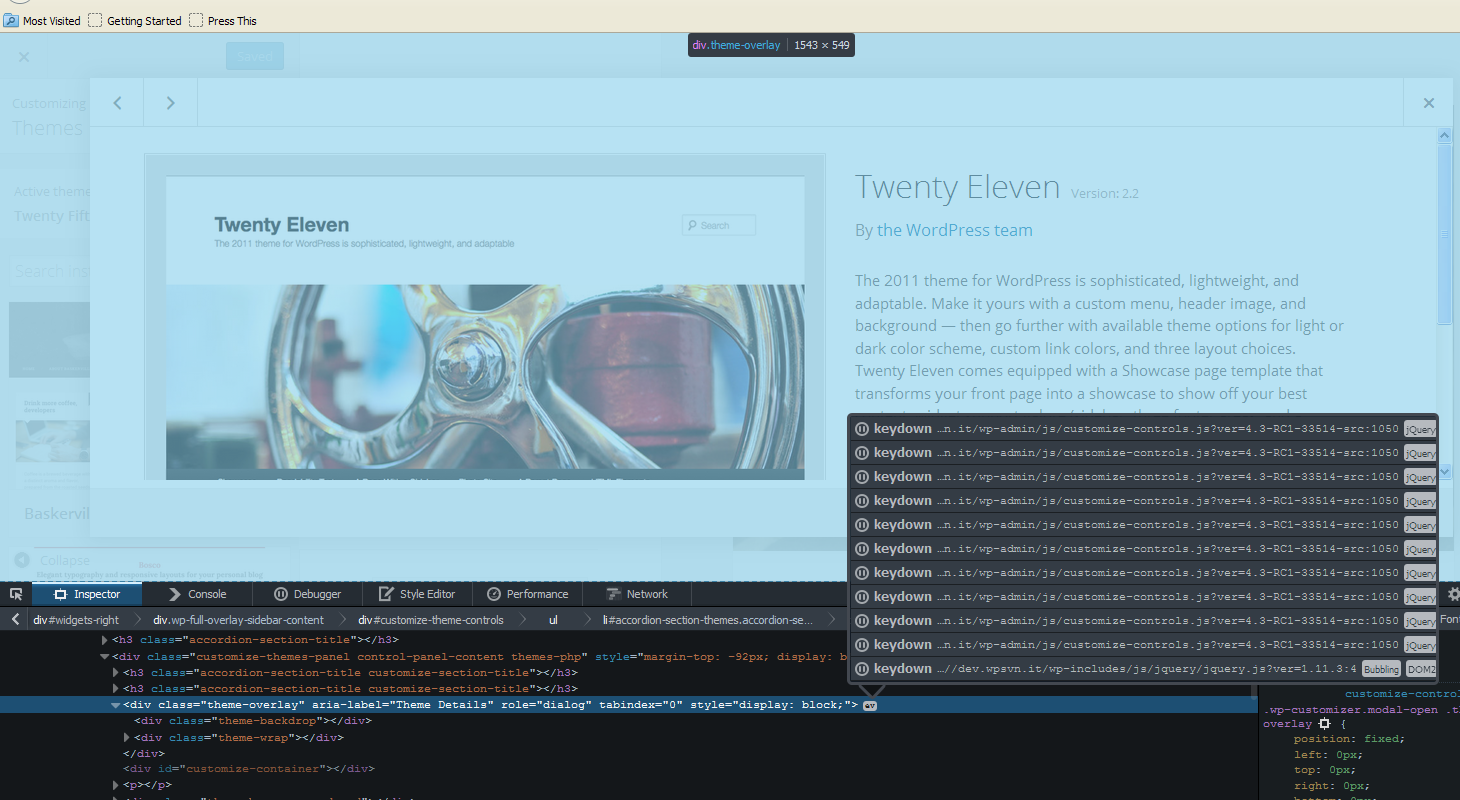The height and width of the screenshot is (800, 1460).
Task: Expand the theme-wrap div node
Action: (x=127, y=738)
